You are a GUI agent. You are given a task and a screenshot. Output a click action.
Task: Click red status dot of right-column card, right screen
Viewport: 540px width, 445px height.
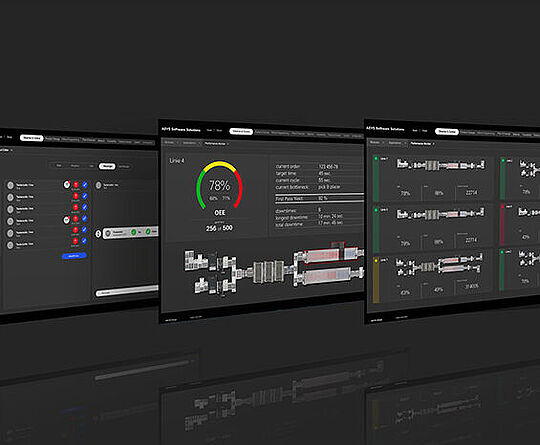click(502, 207)
